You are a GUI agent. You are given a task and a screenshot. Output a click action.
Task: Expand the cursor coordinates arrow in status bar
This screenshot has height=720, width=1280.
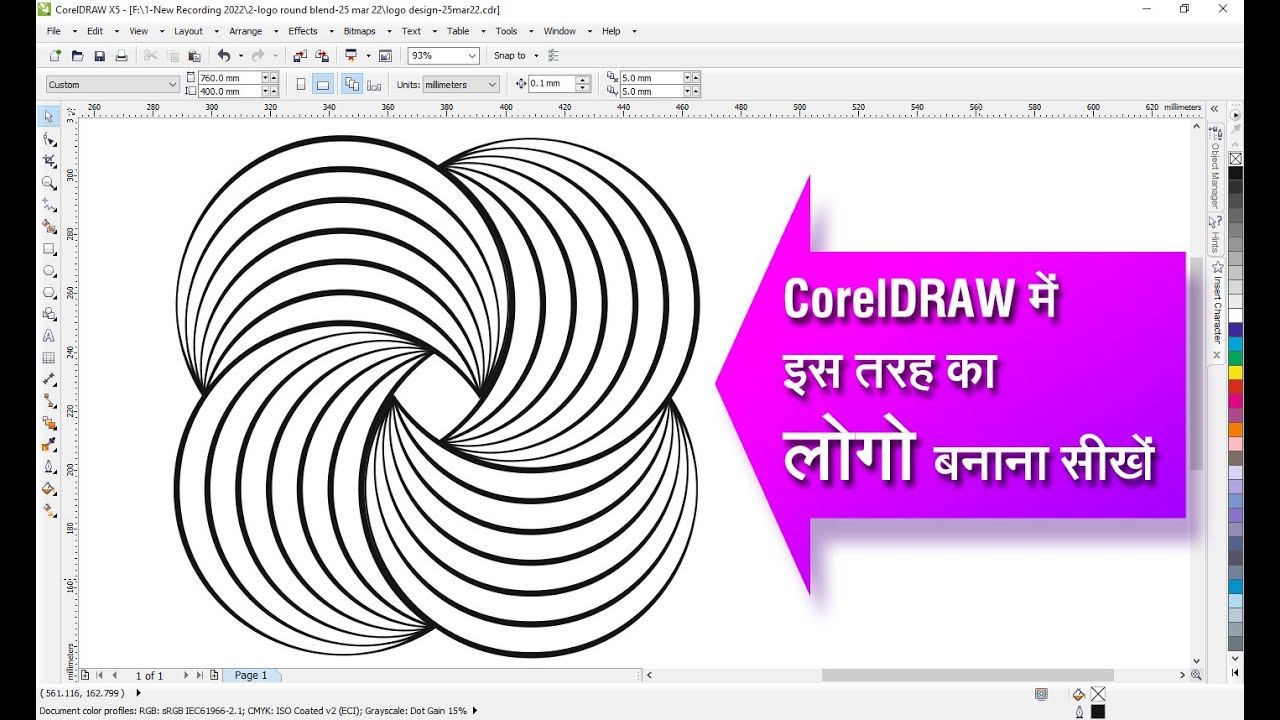pyautogui.click(x=138, y=693)
